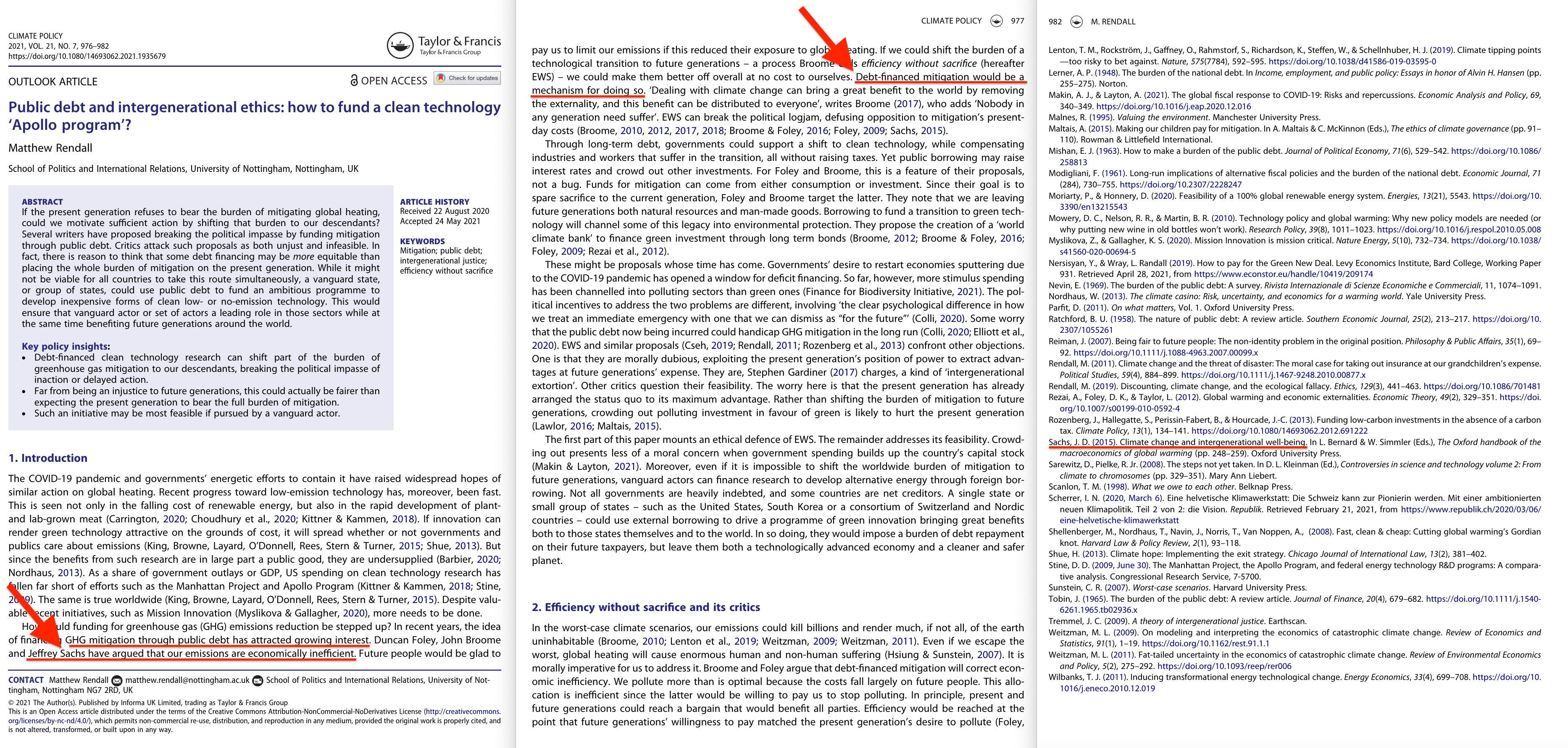
Task: Click the article title 'Public debt and intergenerational ethics'
Action: tap(255, 116)
